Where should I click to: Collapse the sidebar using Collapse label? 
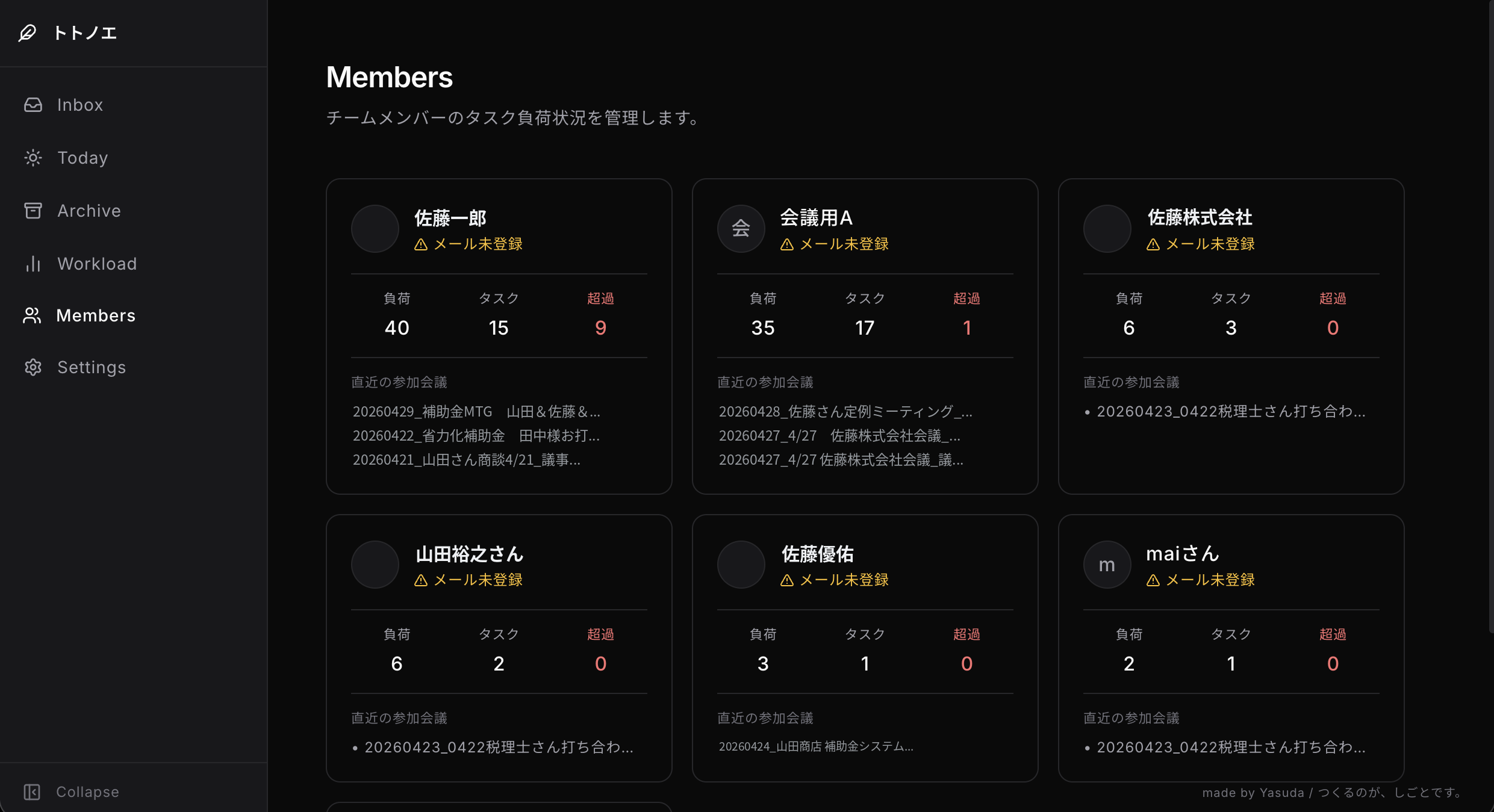tap(87, 792)
